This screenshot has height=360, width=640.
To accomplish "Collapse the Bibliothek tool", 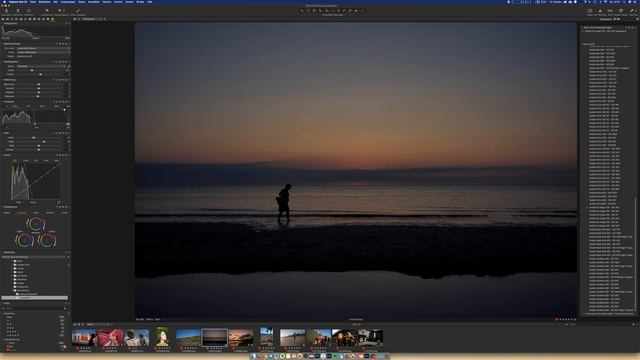I will point(2,252).
